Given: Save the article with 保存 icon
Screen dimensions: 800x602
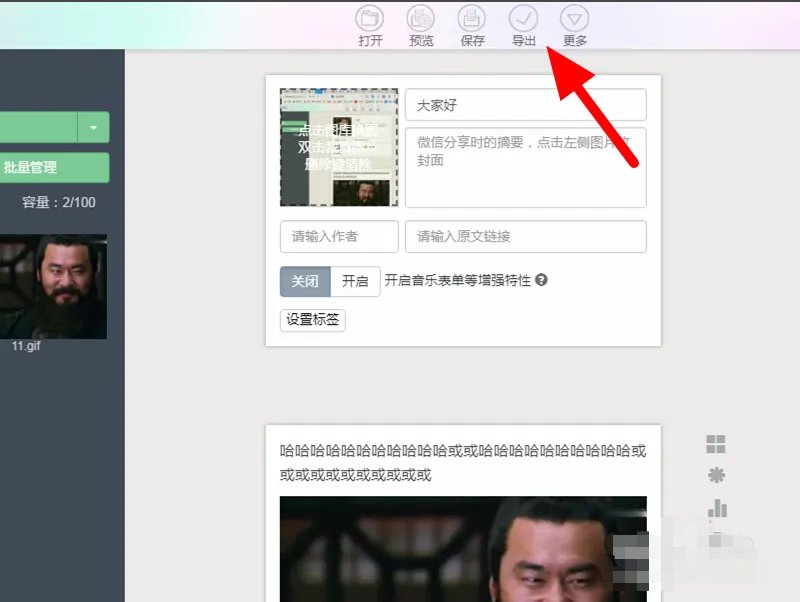Looking at the screenshot, I should 472,20.
